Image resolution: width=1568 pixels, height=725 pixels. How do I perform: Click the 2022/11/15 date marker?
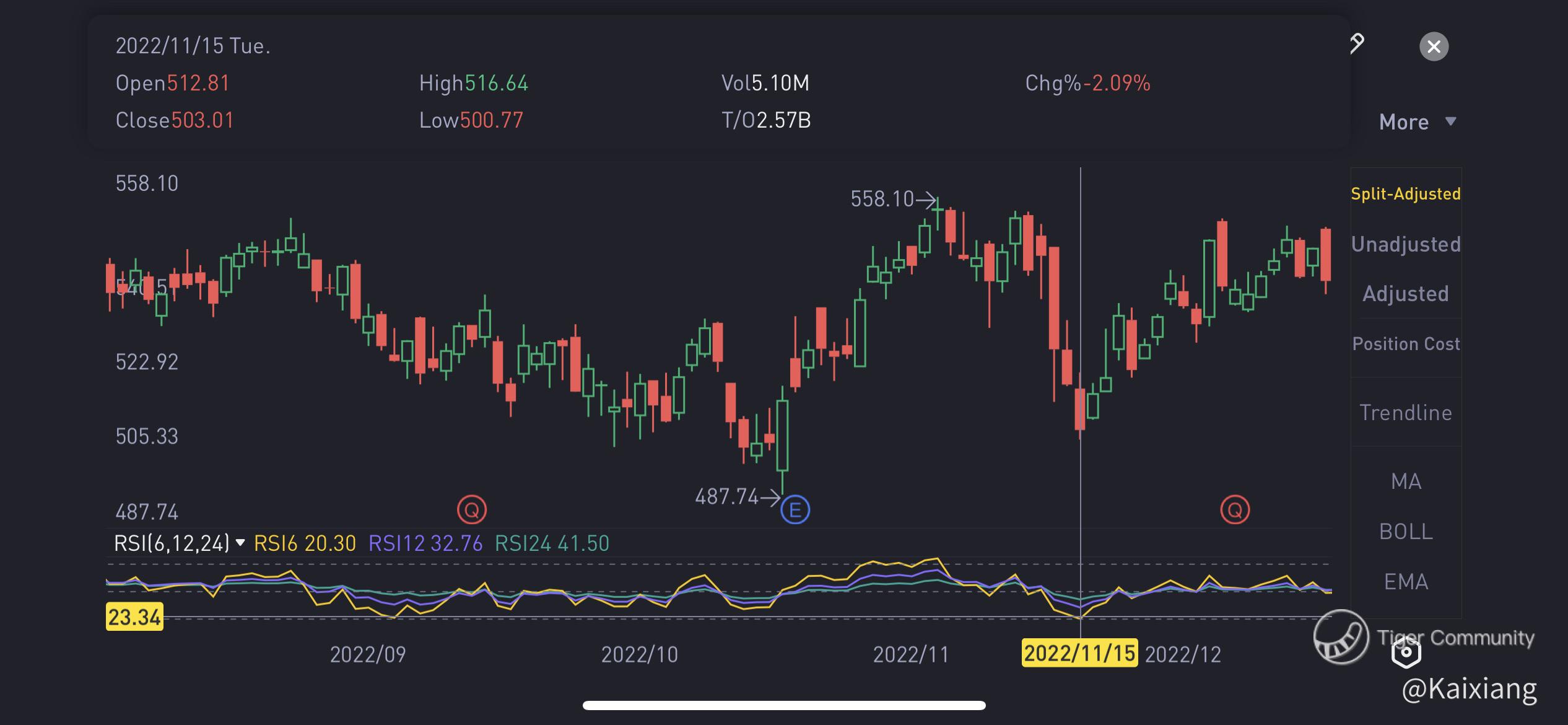[1079, 653]
